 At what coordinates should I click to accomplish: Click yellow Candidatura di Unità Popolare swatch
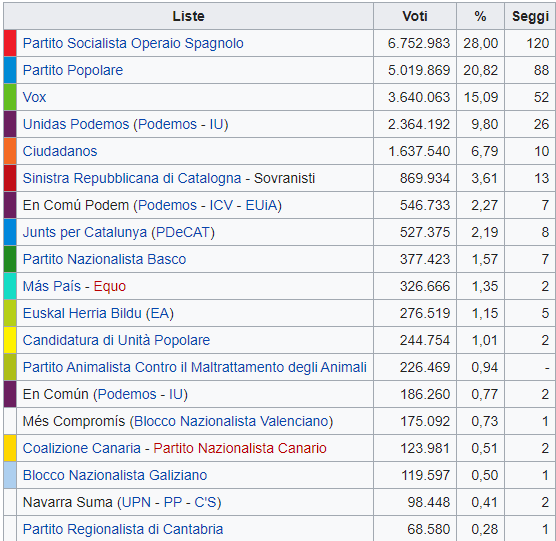point(10,340)
